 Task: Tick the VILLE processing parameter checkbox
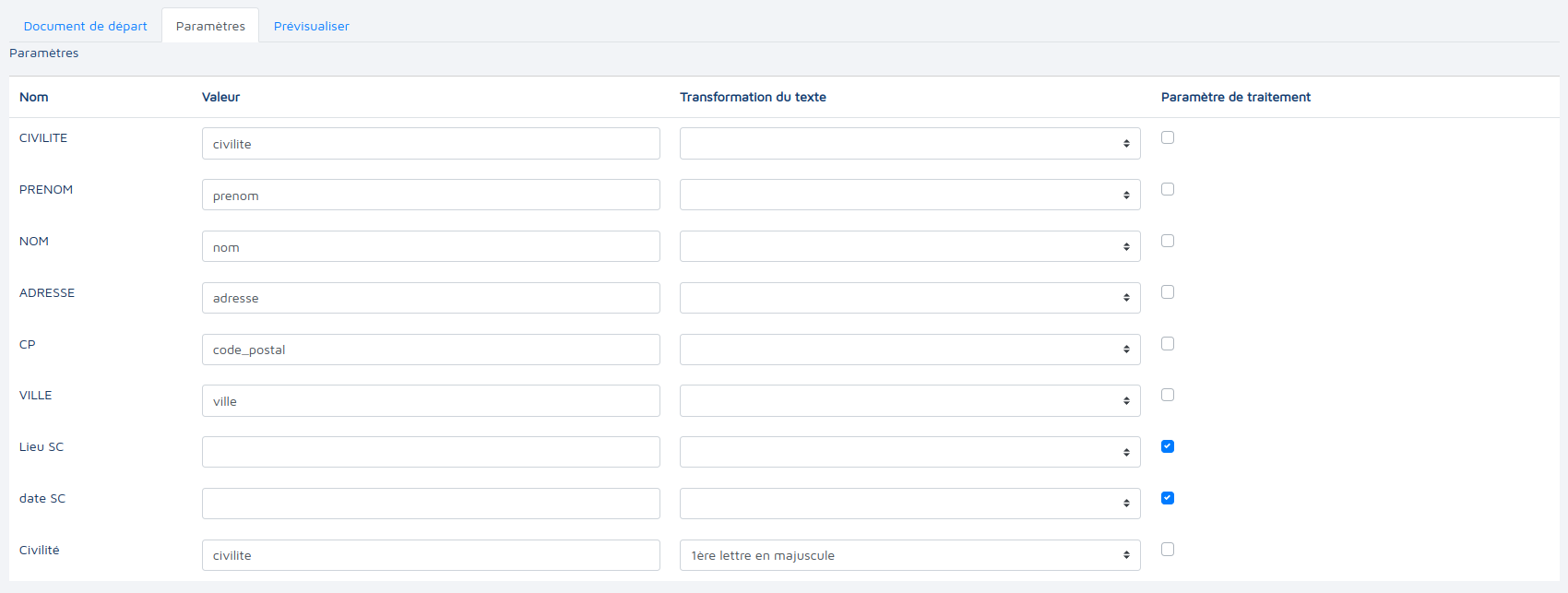(1168, 395)
